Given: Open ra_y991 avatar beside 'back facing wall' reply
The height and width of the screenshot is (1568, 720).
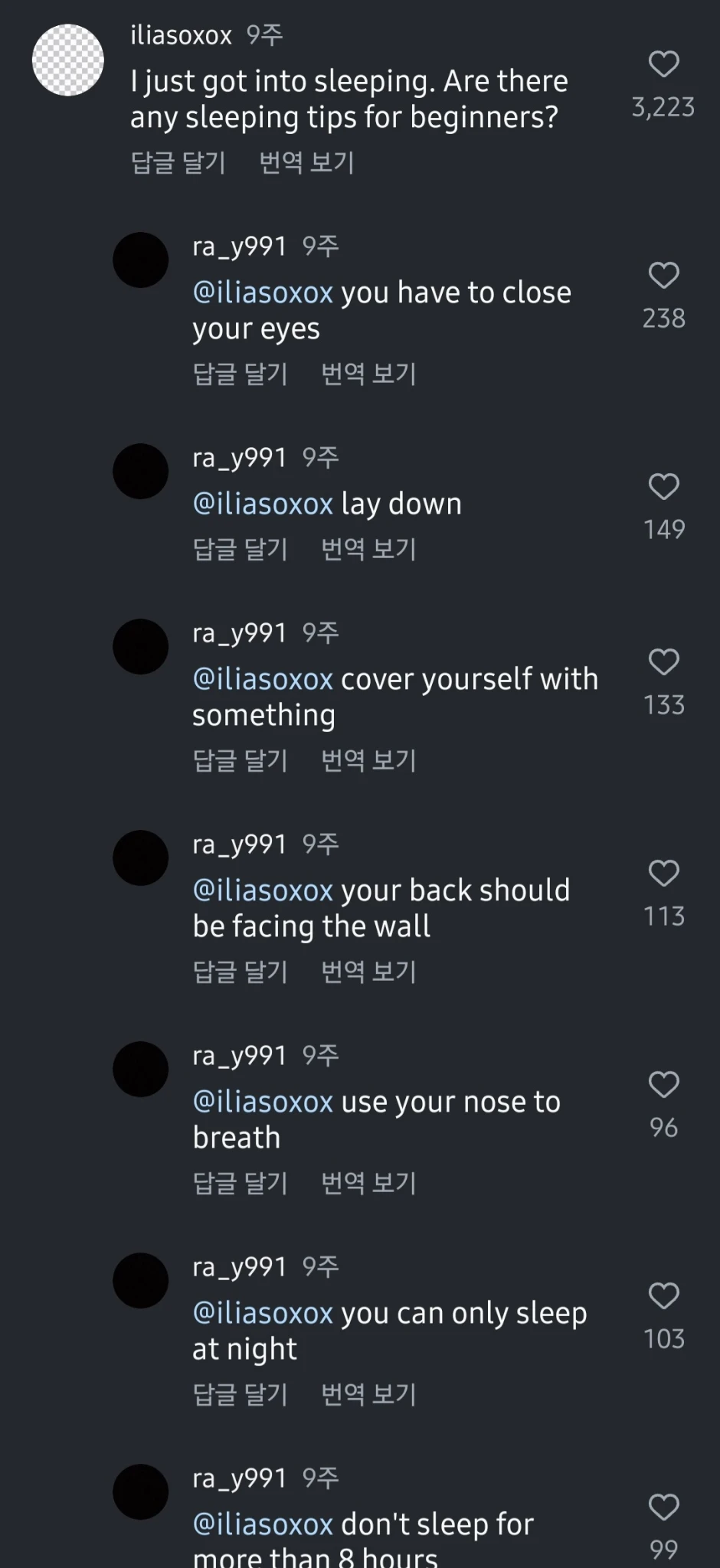Looking at the screenshot, I should pos(141,858).
